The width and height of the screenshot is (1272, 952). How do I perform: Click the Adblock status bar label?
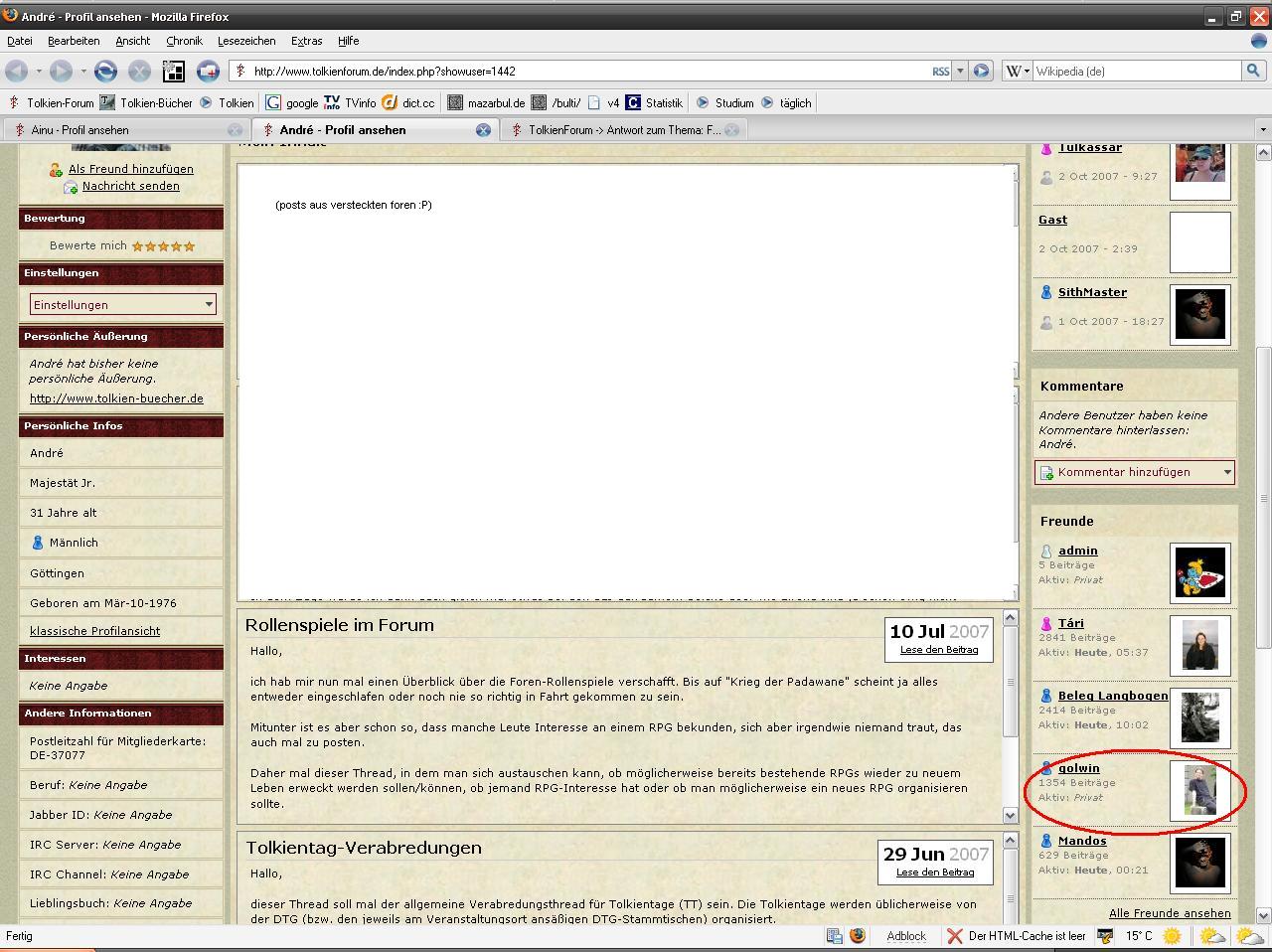pos(906,936)
